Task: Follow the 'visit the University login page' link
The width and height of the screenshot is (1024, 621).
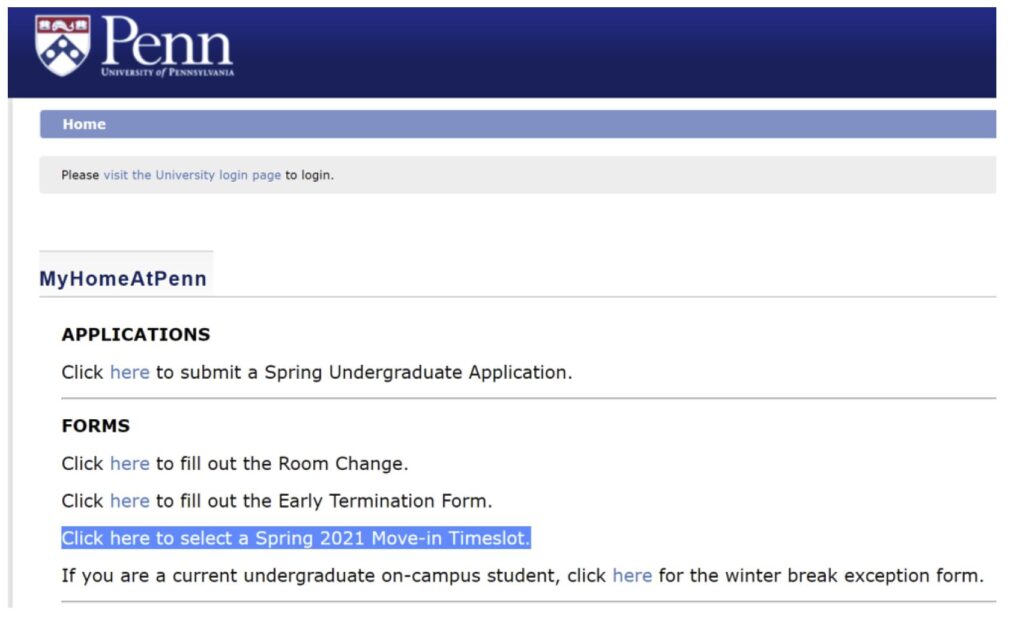Action: point(192,175)
